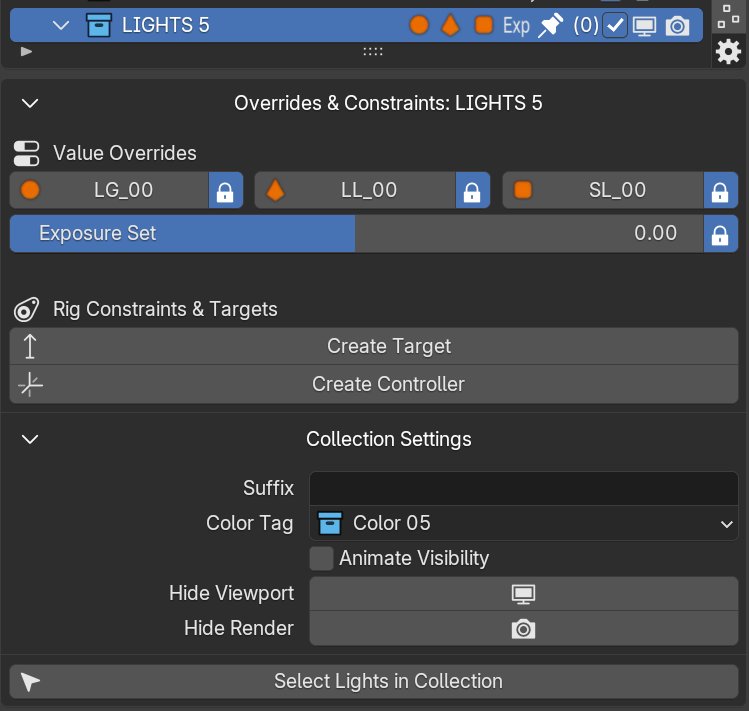Click the LG_00 override field
The image size is (749, 711).
(109, 190)
